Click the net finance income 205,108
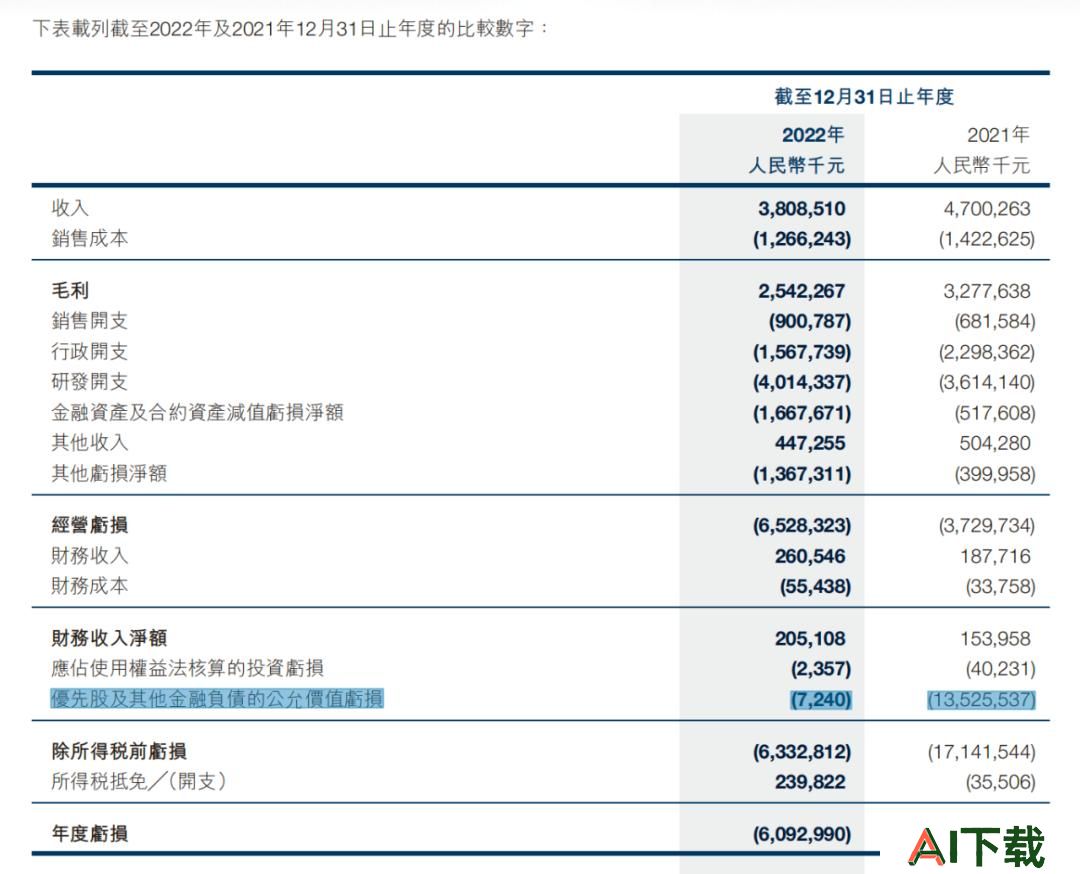The image size is (1080, 874). [x=810, y=638]
